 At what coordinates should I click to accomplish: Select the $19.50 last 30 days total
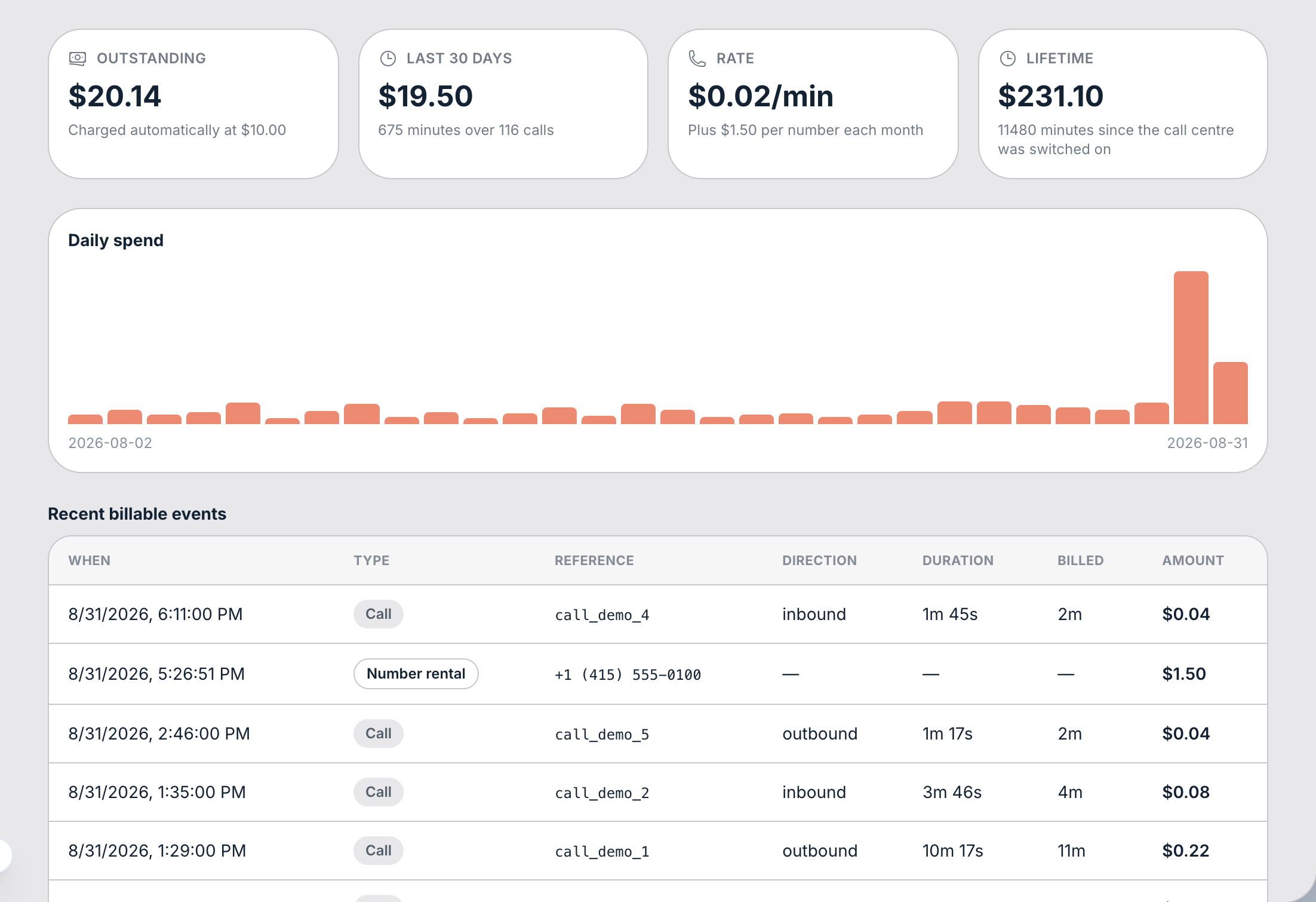pyautogui.click(x=426, y=96)
